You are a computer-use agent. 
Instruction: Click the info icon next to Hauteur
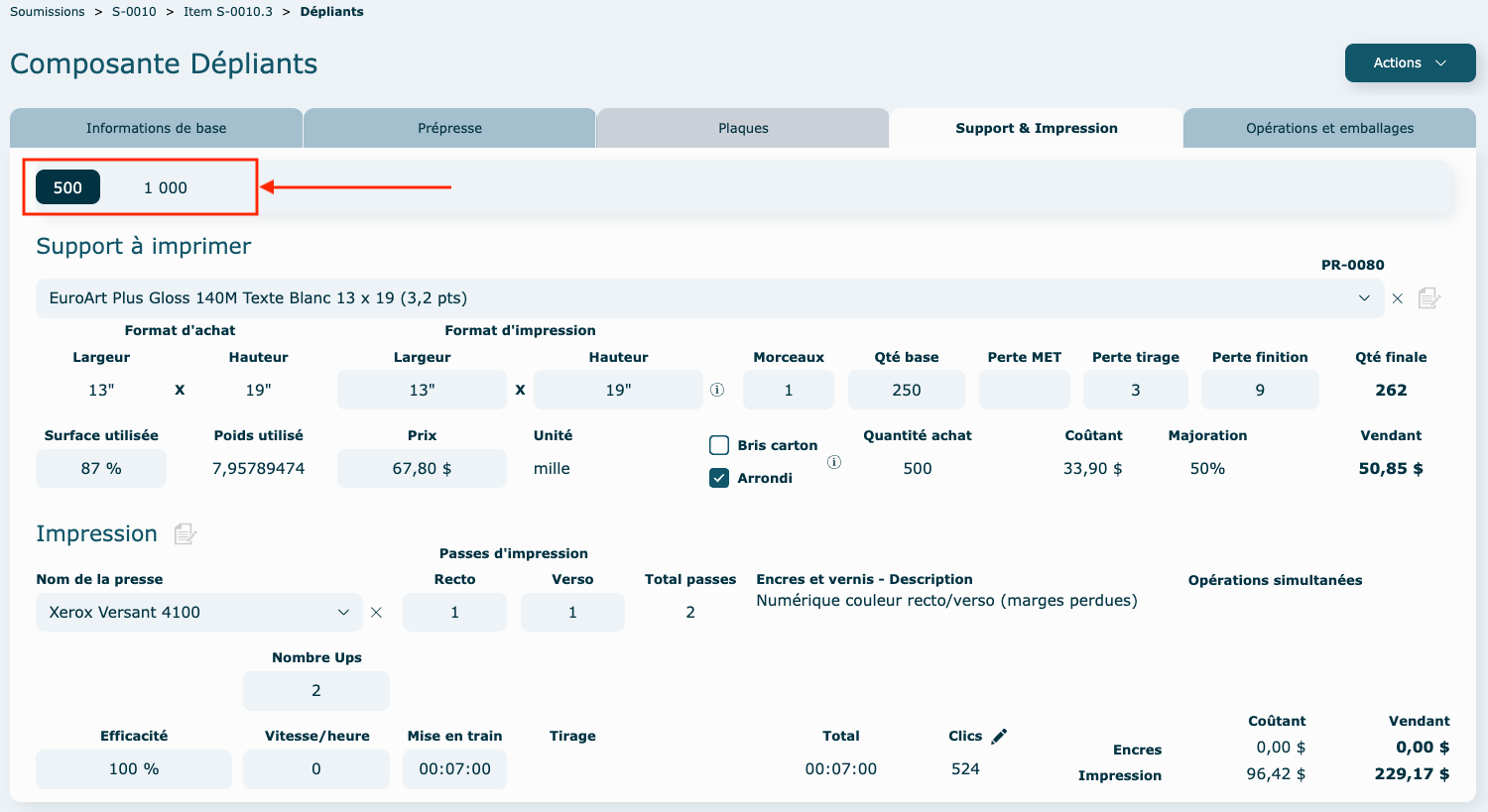point(717,390)
